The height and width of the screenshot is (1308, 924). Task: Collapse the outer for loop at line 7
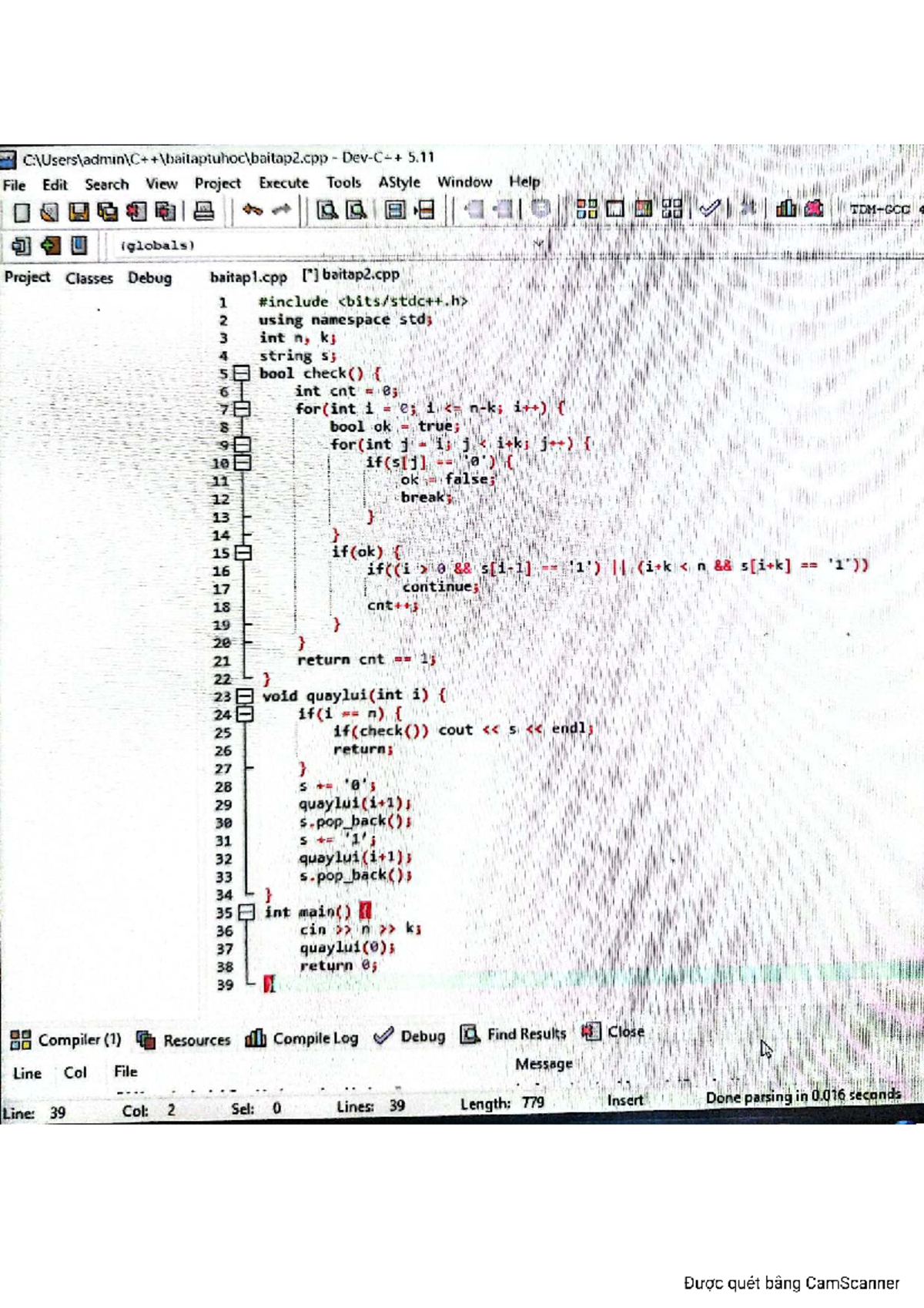point(243,408)
